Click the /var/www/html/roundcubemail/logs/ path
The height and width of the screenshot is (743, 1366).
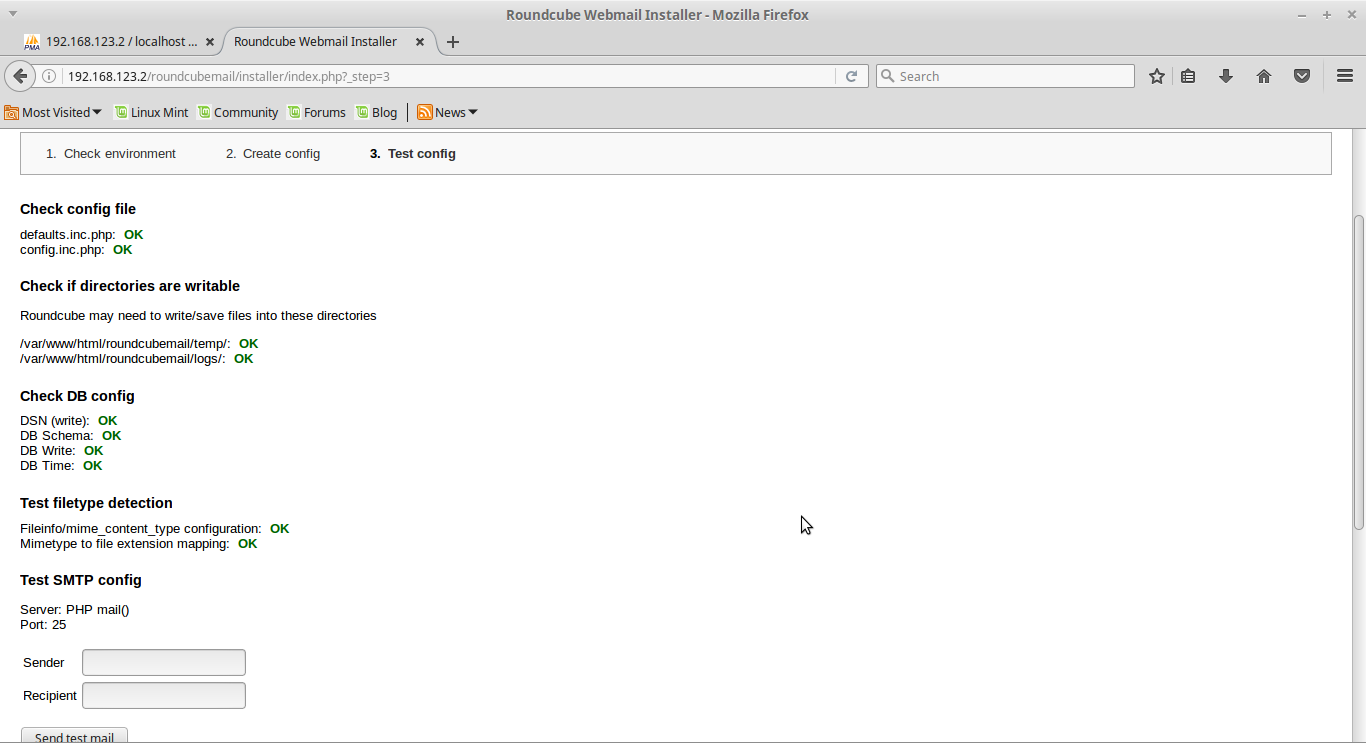pos(123,358)
